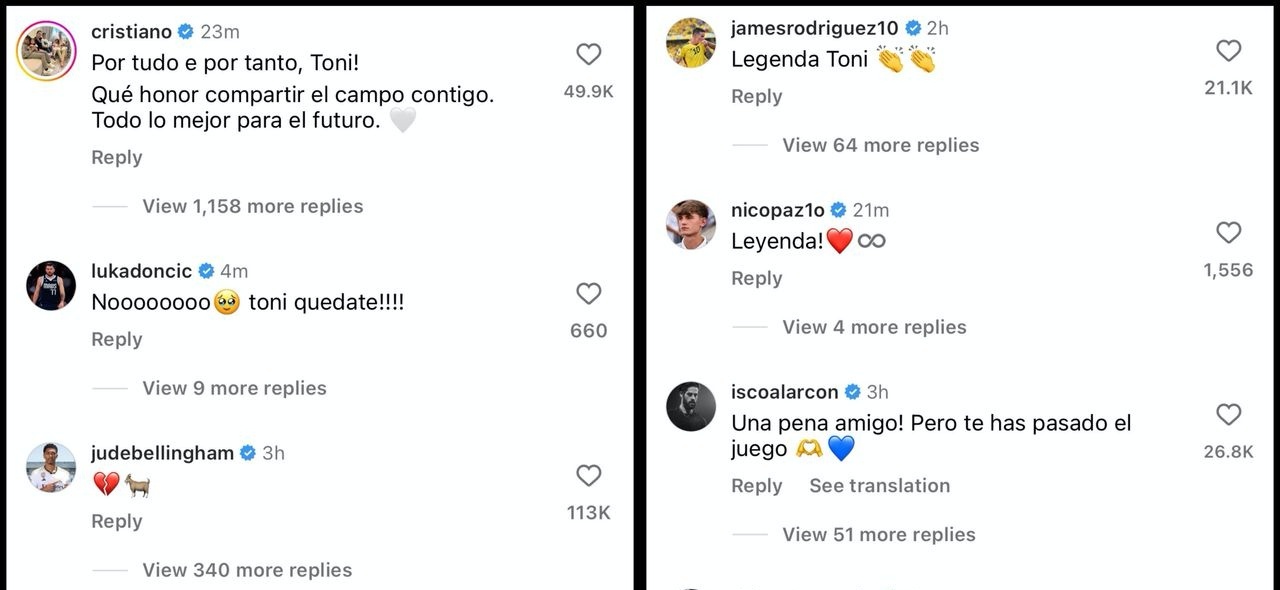Open lukadoncic's profile avatar

tap(50, 286)
